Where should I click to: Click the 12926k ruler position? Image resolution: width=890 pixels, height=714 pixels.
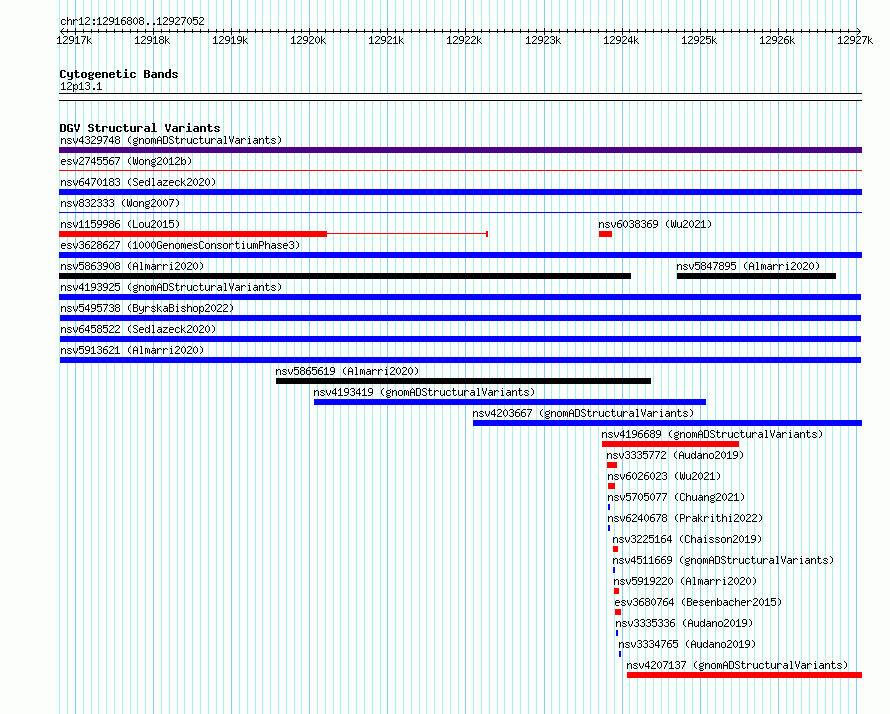[x=777, y=40]
